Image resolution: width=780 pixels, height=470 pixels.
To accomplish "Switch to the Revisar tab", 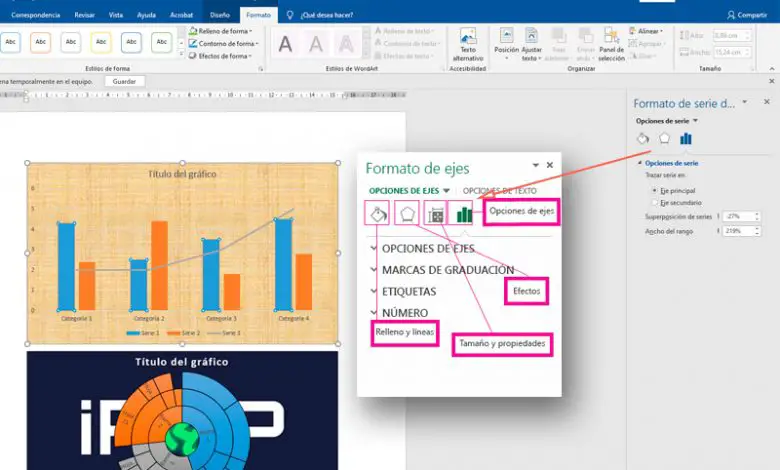I will [85, 15].
